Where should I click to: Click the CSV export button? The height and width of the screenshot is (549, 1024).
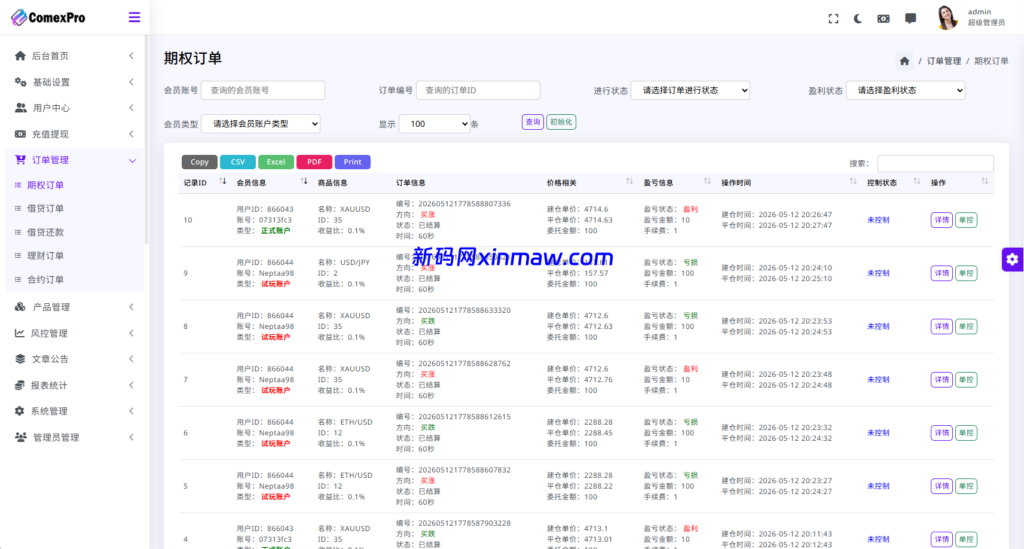238,162
